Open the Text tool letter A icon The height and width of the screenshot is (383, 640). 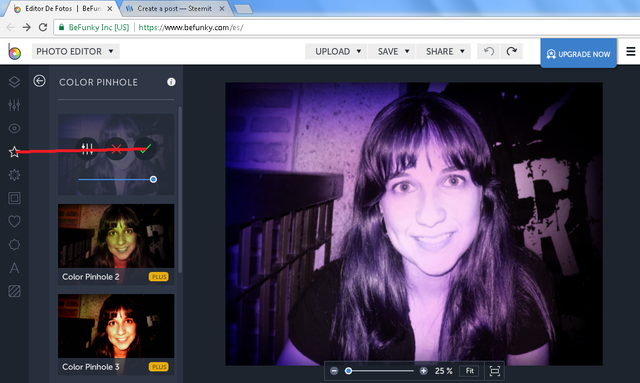14,268
